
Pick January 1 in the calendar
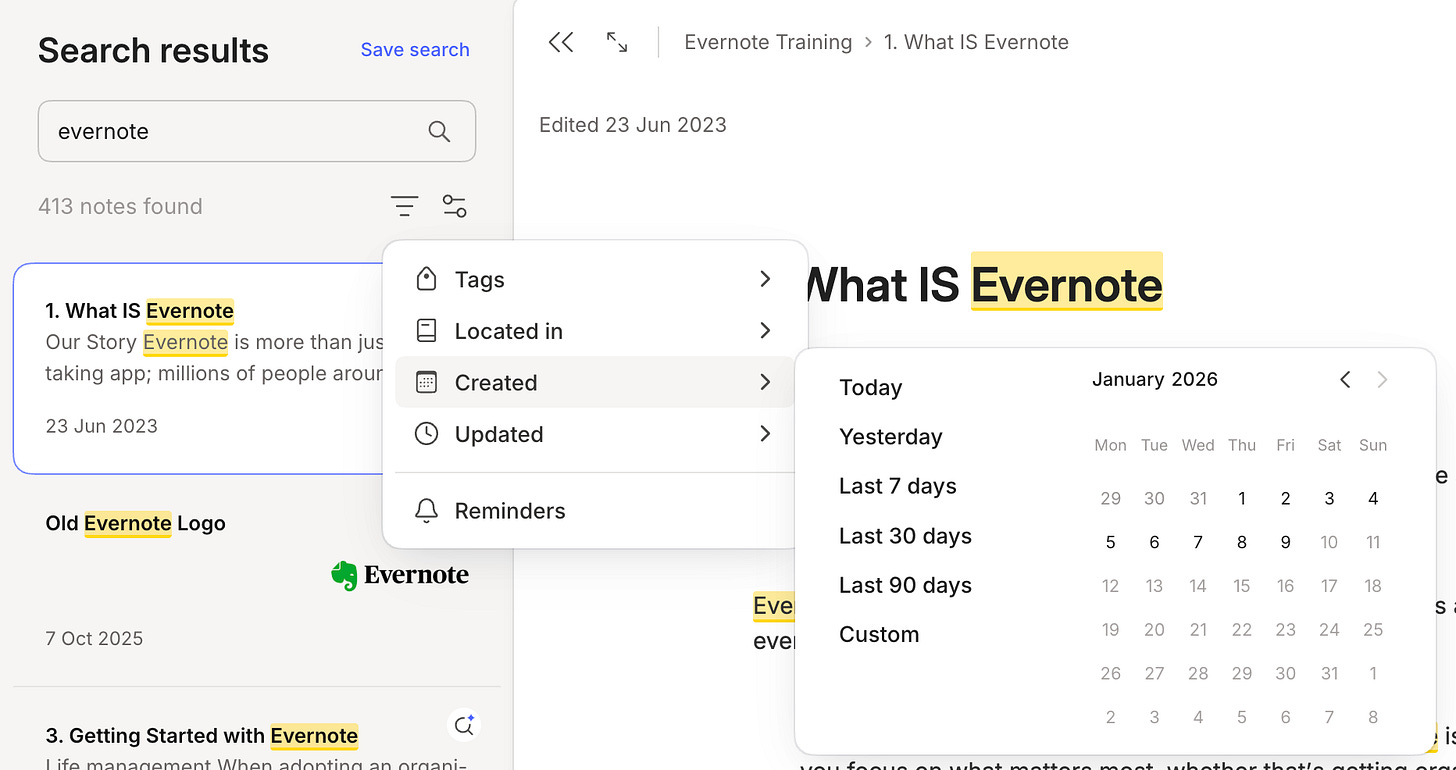coord(1242,499)
